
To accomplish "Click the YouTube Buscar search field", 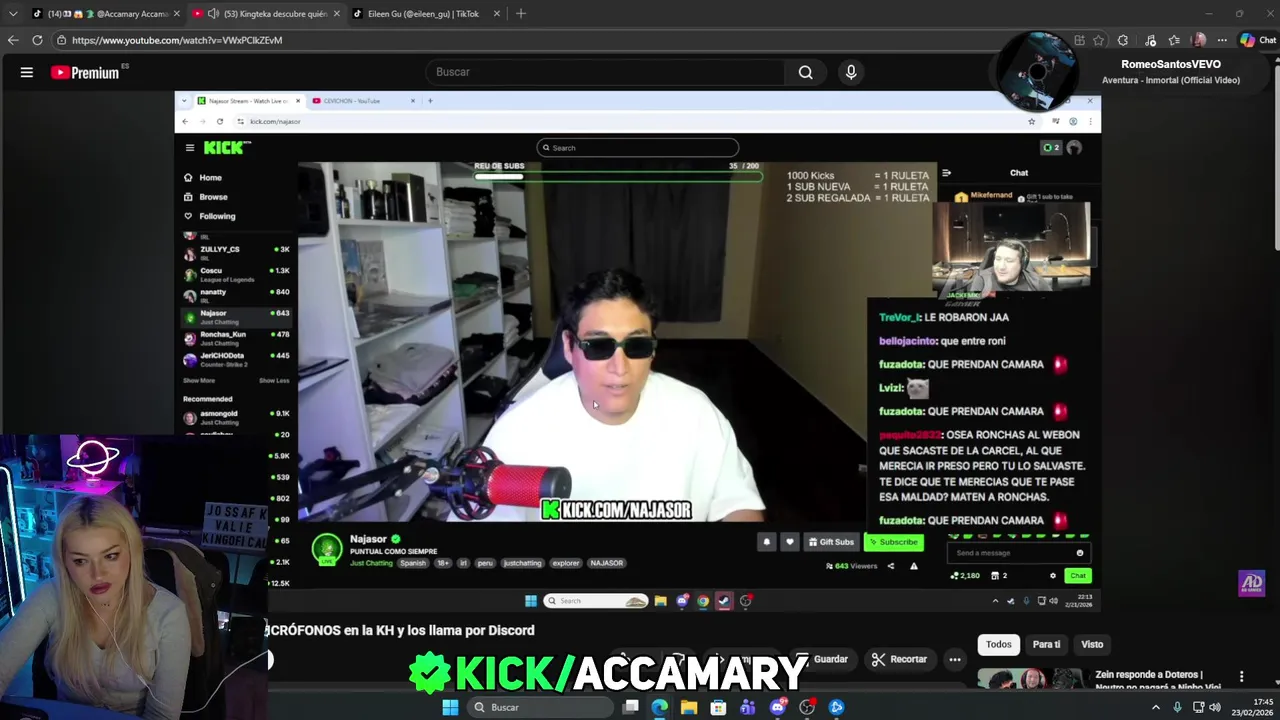I will pos(605,72).
